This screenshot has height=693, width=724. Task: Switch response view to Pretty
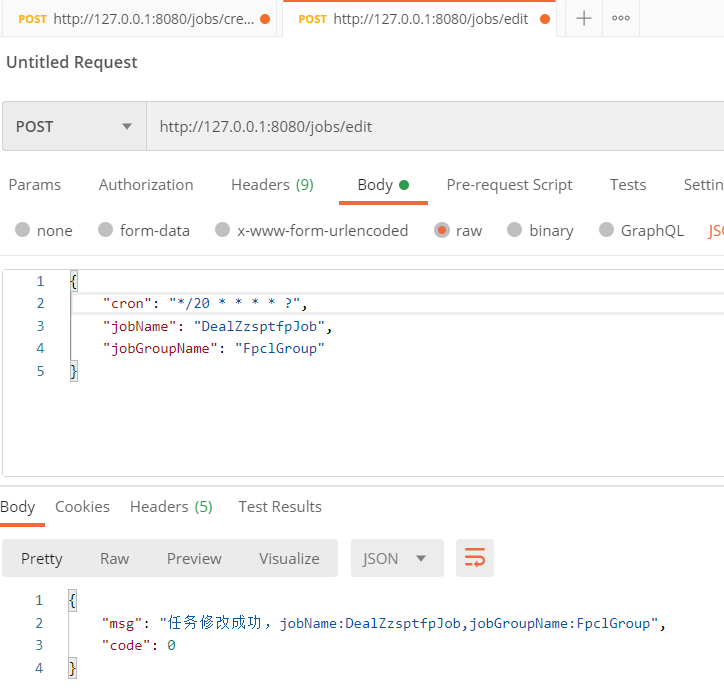(42, 558)
